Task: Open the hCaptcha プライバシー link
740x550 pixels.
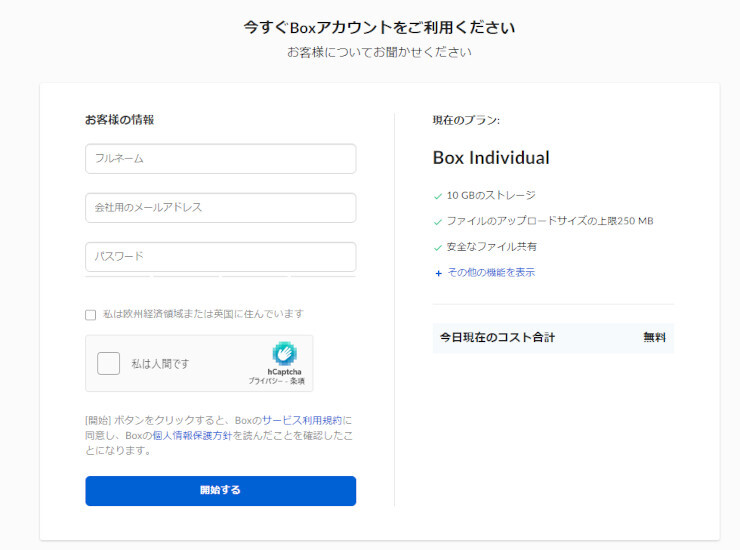Action: click(x=264, y=382)
